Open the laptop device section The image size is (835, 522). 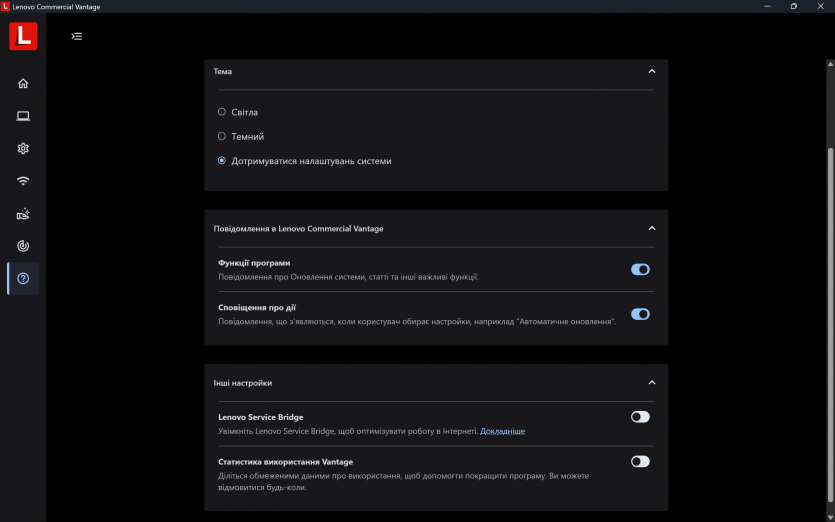coord(23,116)
